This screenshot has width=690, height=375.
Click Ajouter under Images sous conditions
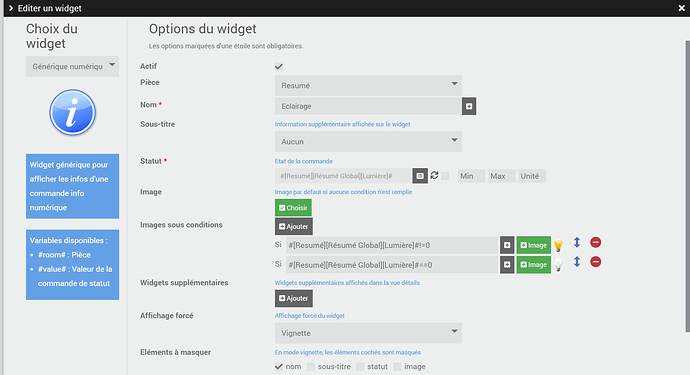coord(294,226)
